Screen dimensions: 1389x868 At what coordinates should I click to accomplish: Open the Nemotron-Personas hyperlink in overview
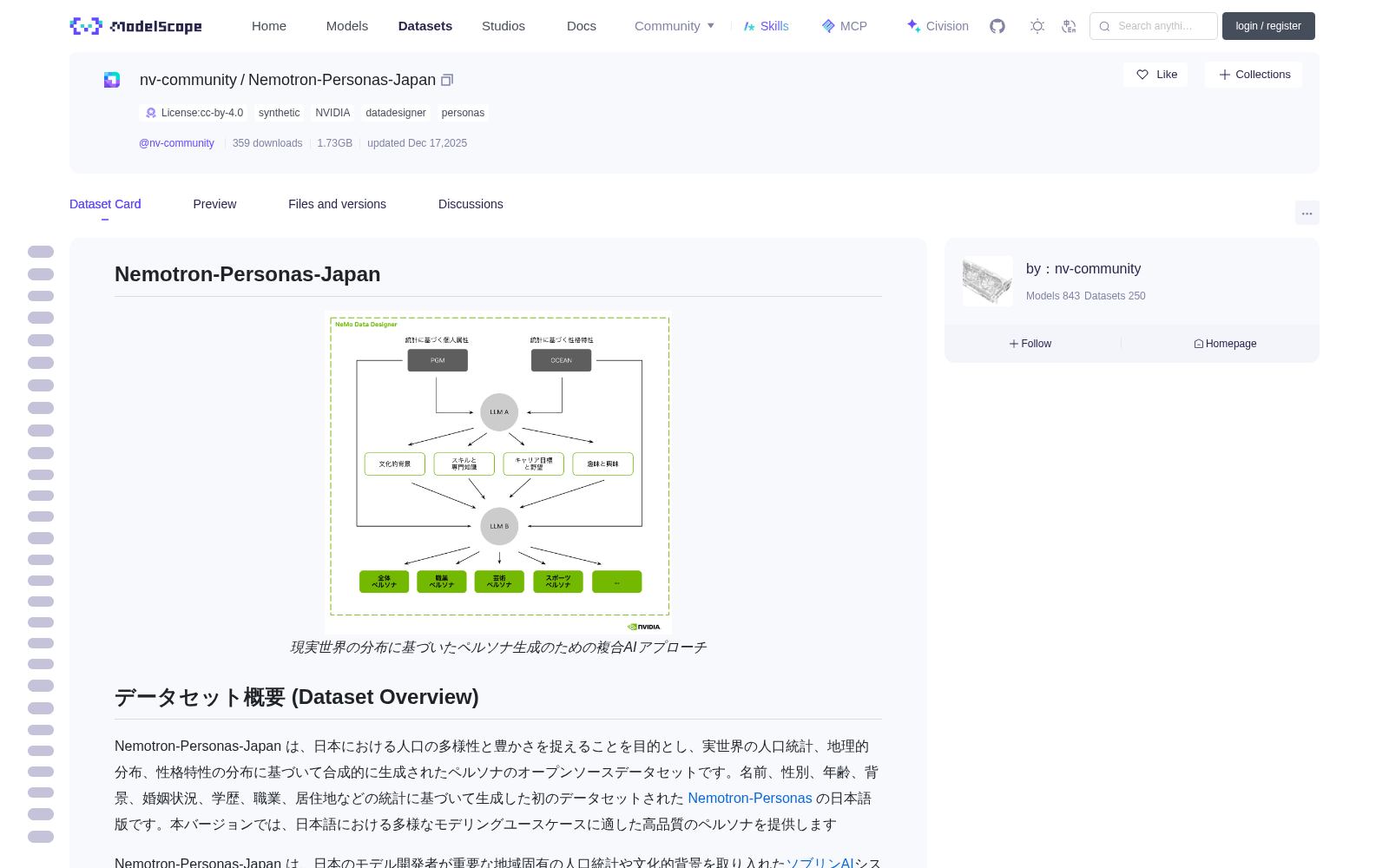750,799
